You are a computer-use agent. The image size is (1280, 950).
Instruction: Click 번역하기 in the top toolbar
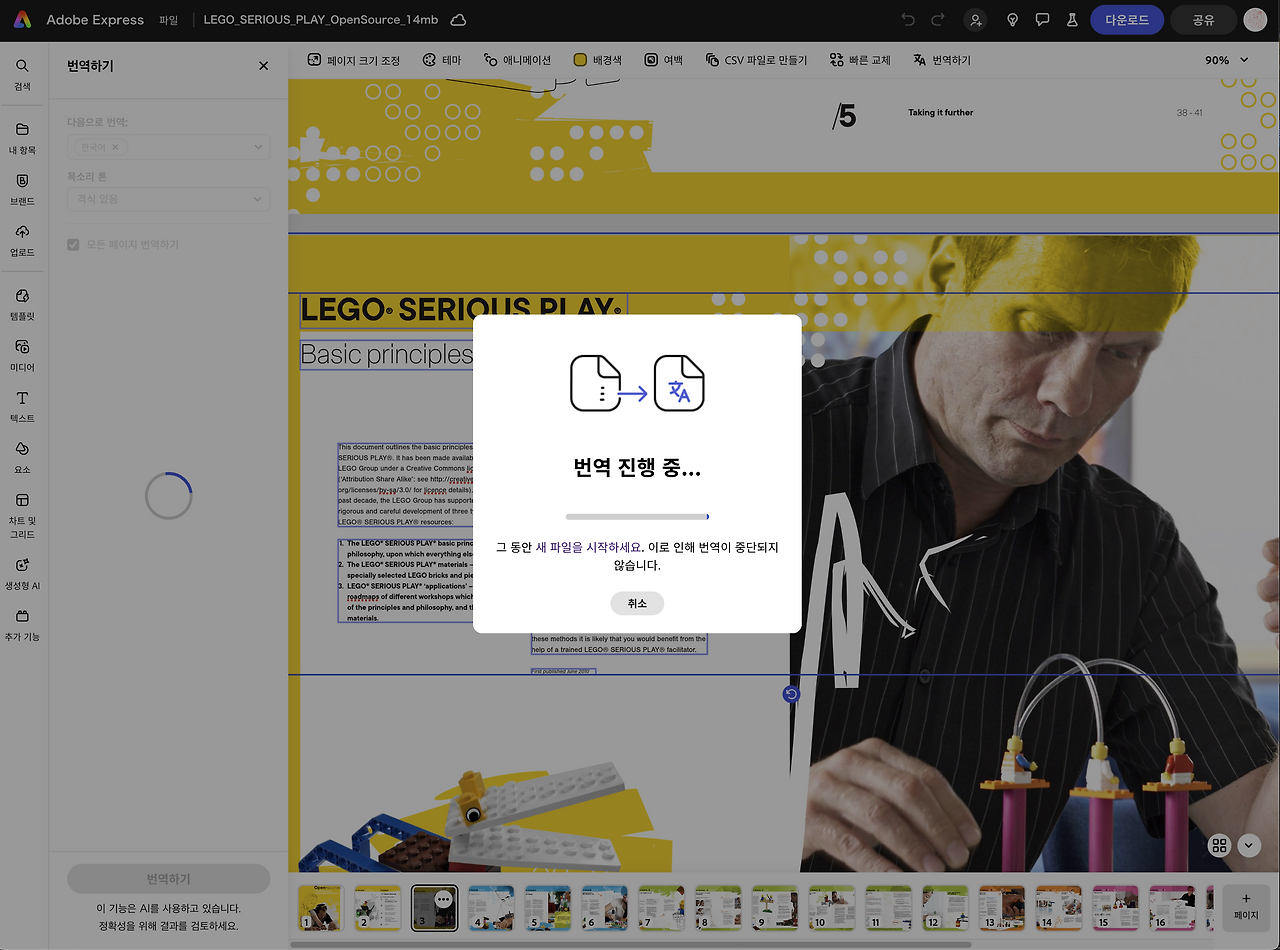[942, 60]
